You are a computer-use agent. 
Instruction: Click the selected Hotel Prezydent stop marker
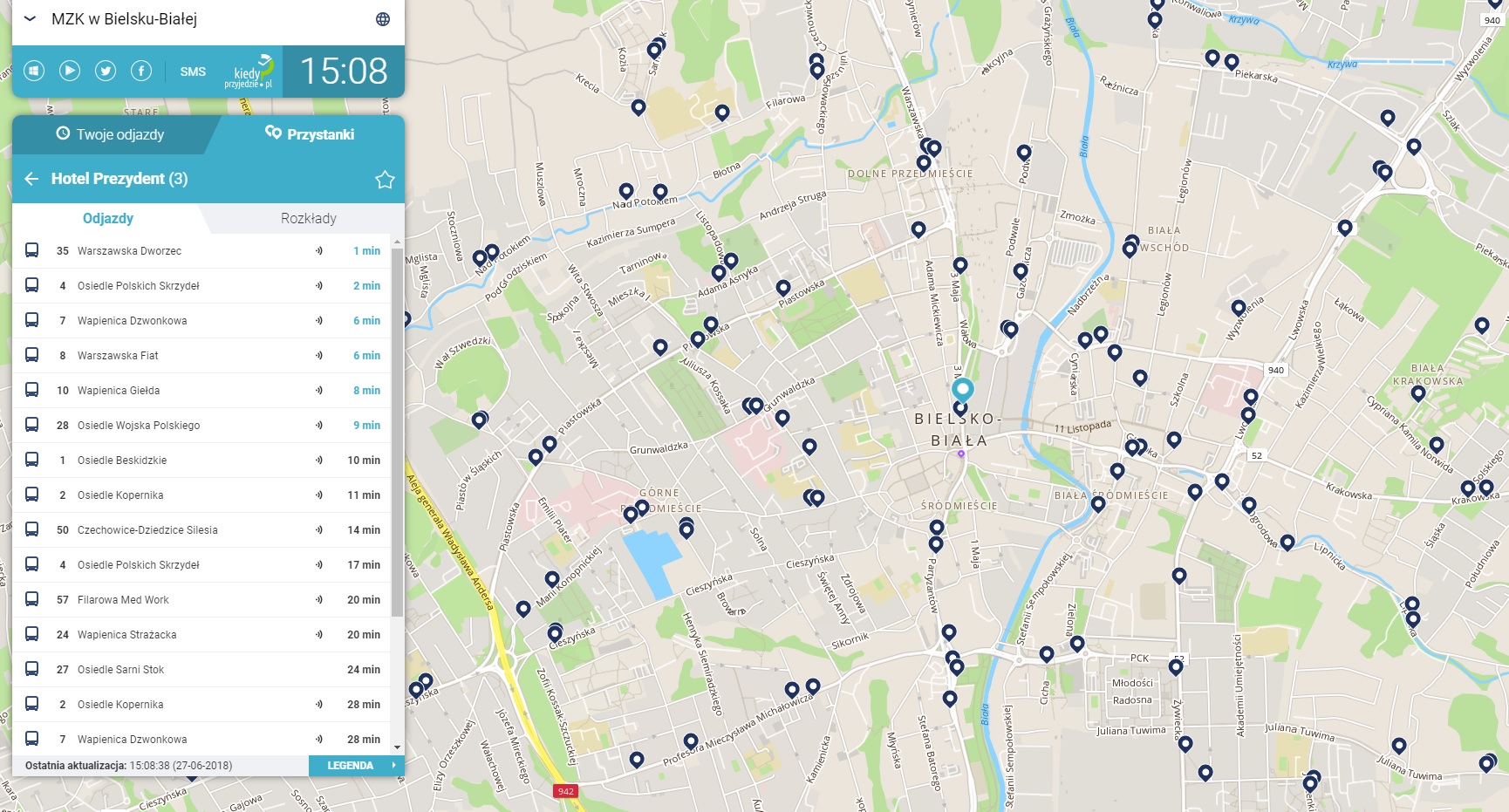coord(963,389)
